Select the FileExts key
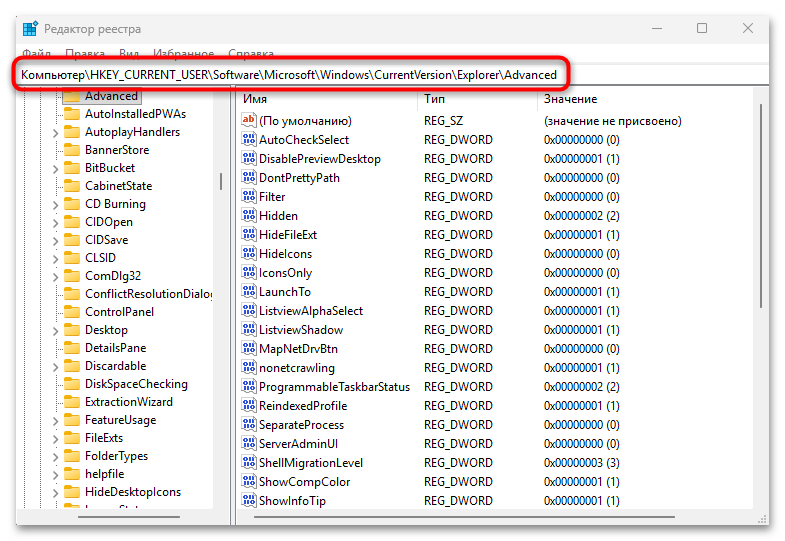 (x=104, y=438)
